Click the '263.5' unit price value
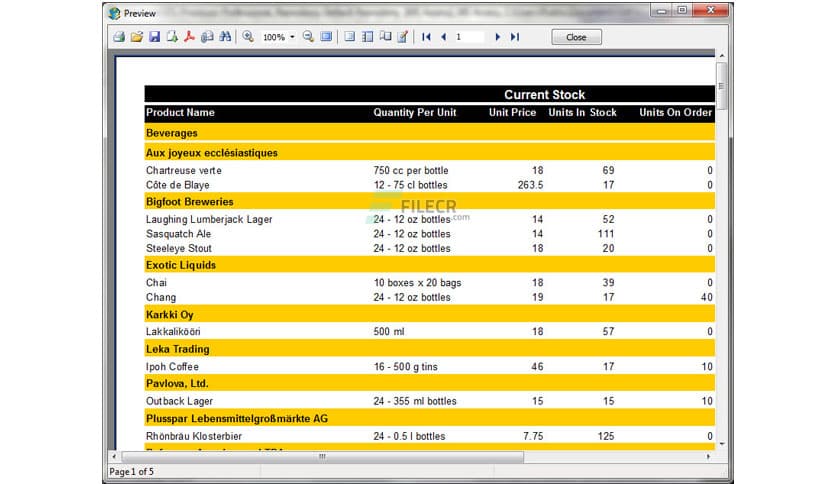 coord(530,185)
